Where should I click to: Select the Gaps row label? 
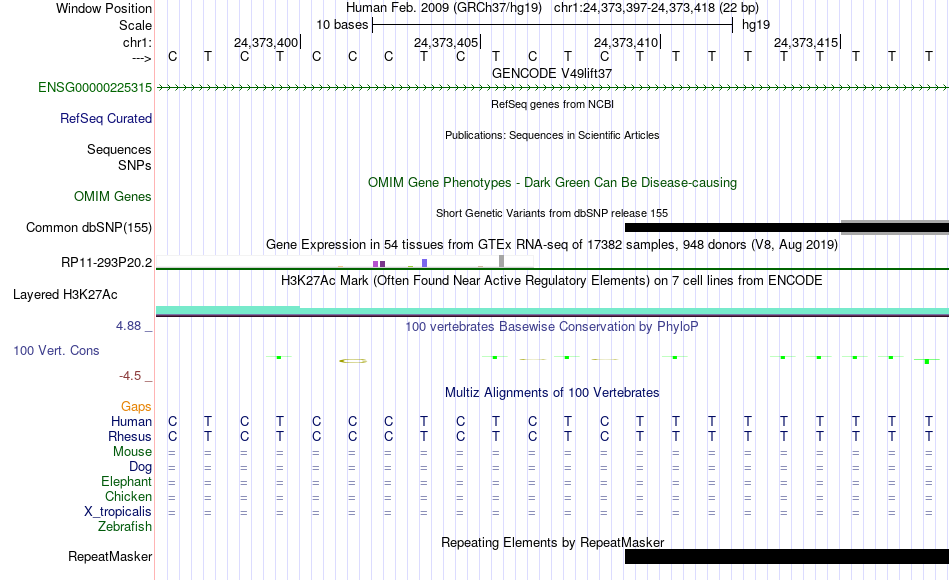(136, 407)
